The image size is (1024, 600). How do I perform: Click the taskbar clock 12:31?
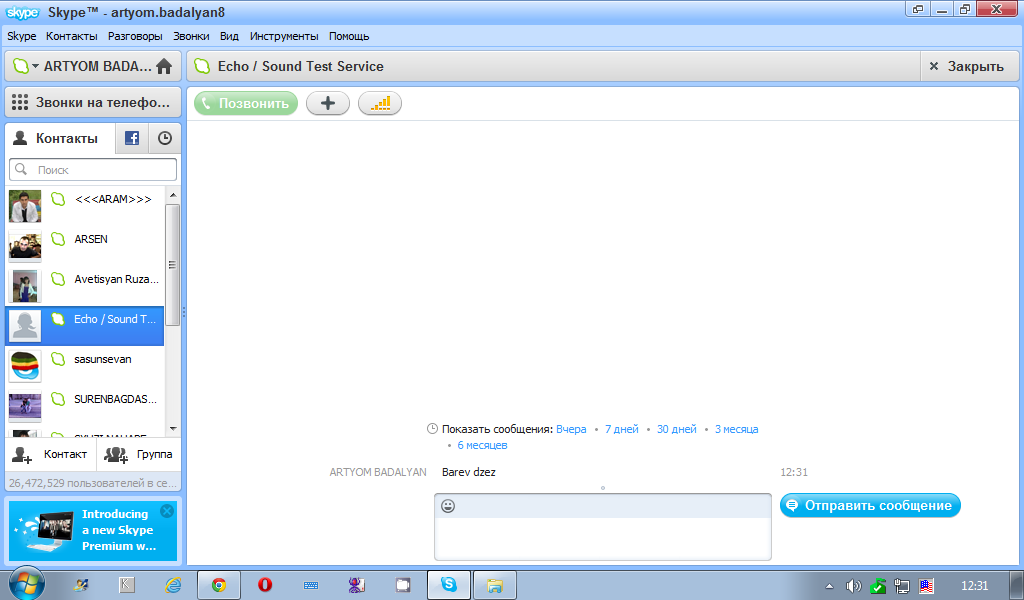974,586
